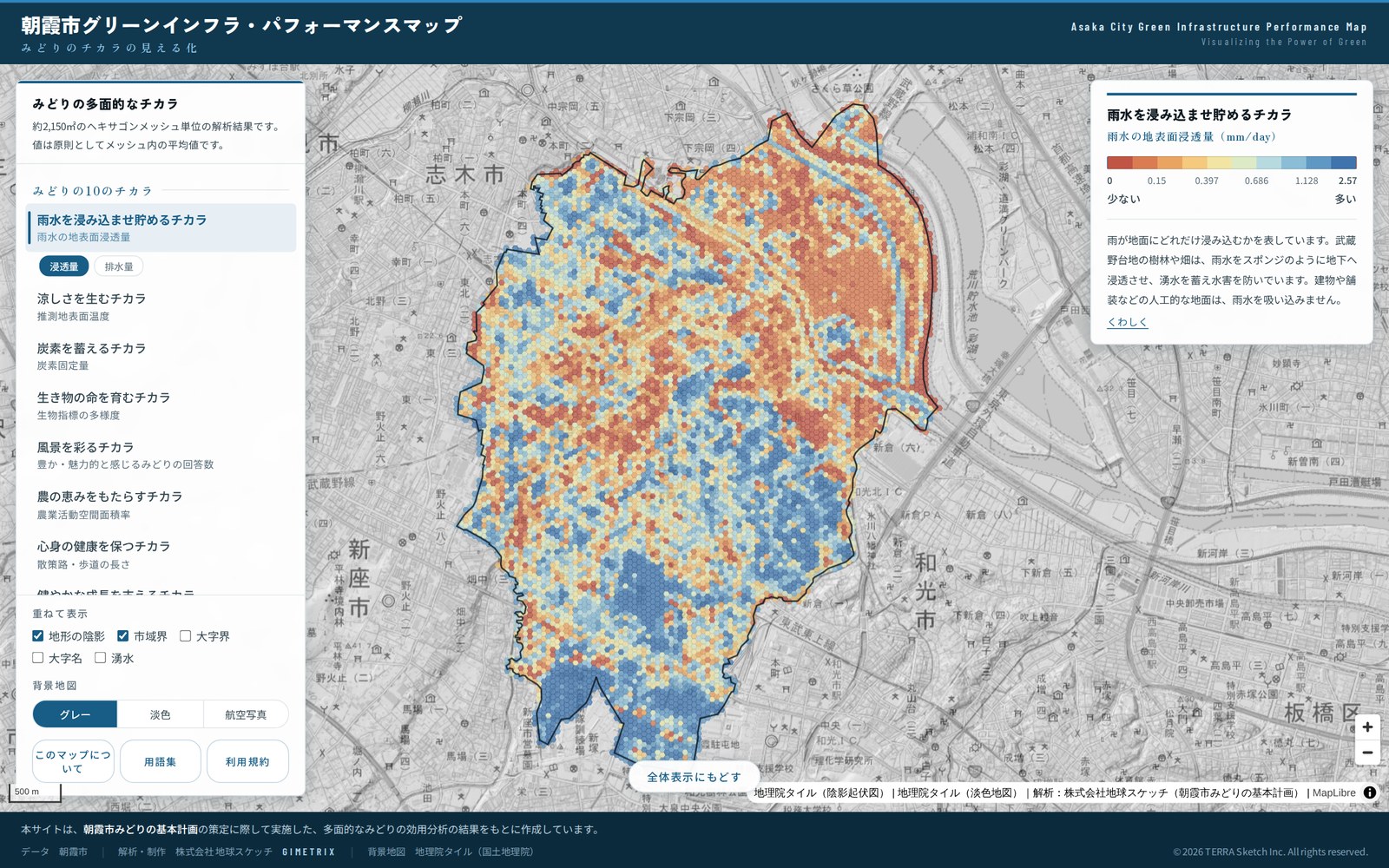Click the legend title 雨水の地表面浸透量（mm/day）

pyautogui.click(x=1192, y=136)
